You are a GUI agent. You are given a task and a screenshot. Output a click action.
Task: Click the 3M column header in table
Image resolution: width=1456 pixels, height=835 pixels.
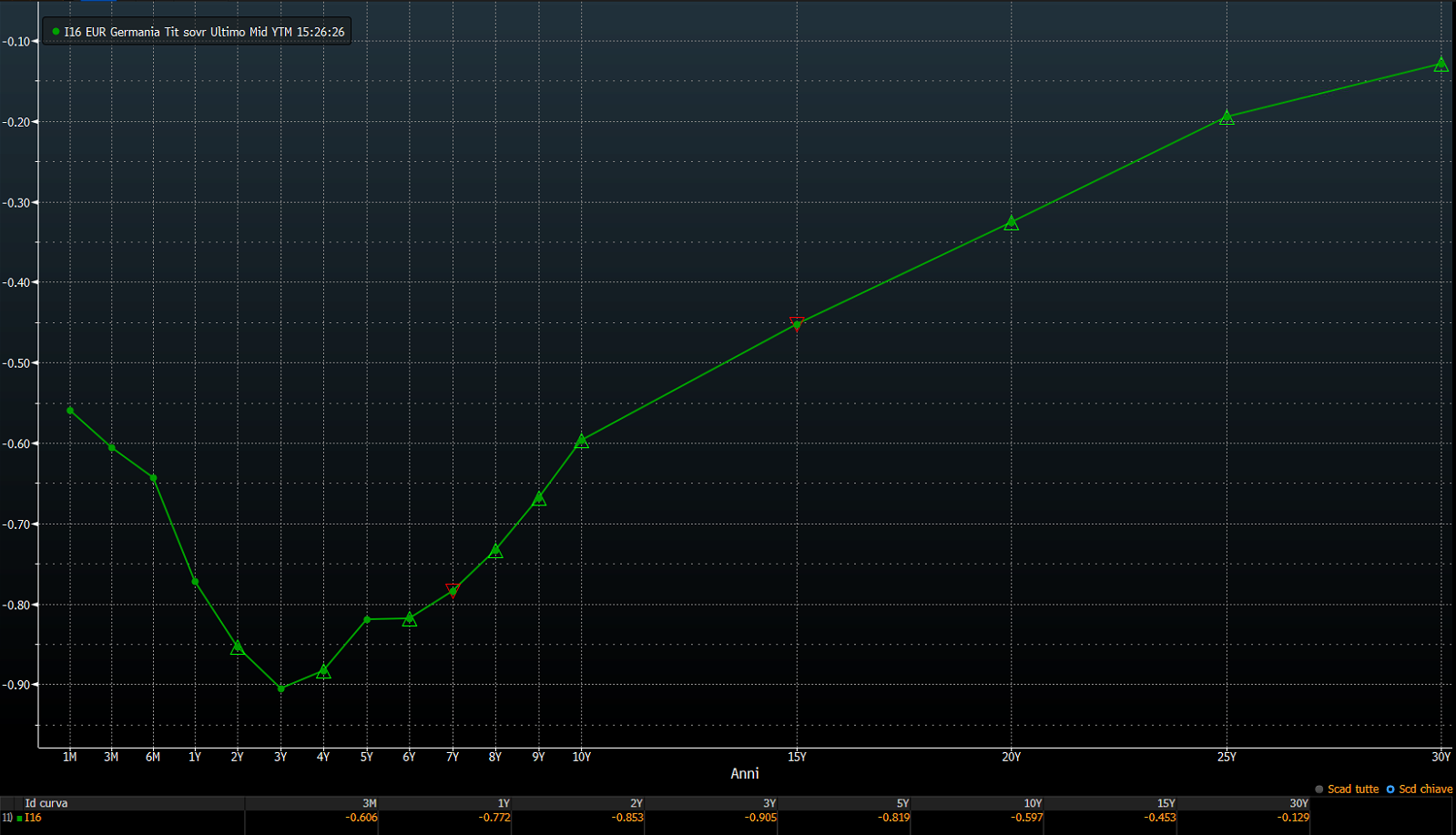tap(369, 803)
